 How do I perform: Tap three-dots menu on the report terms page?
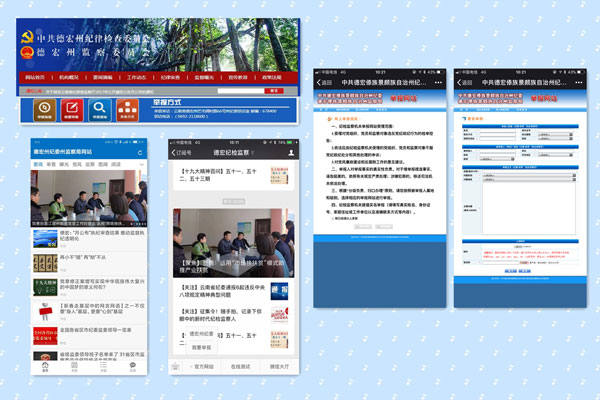[x=438, y=82]
